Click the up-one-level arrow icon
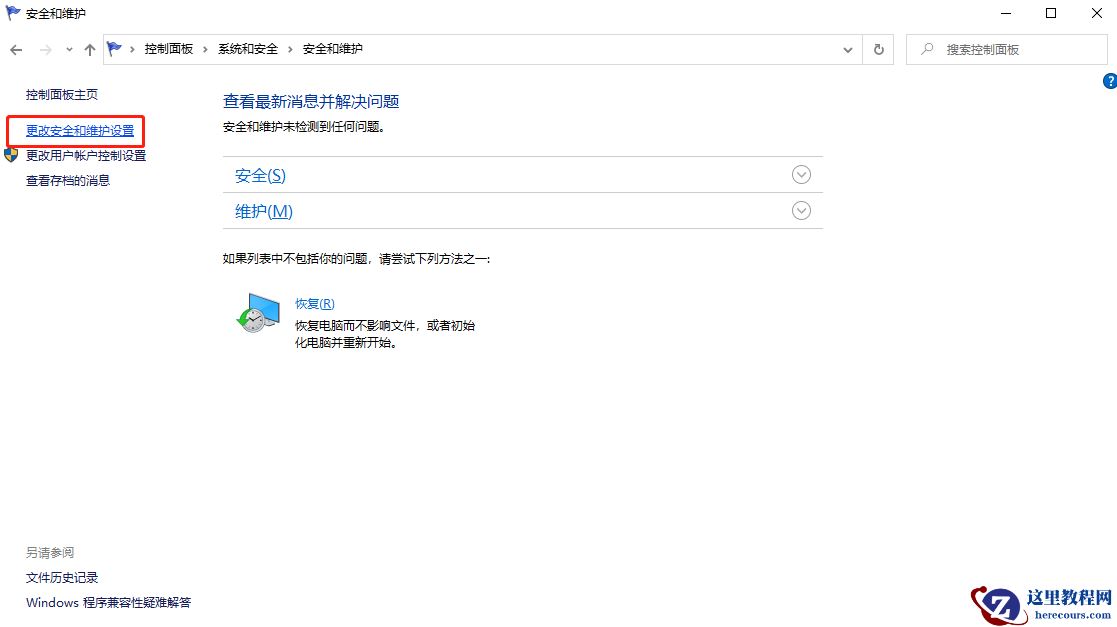Image resolution: width=1117 pixels, height=627 pixels. coord(89,49)
